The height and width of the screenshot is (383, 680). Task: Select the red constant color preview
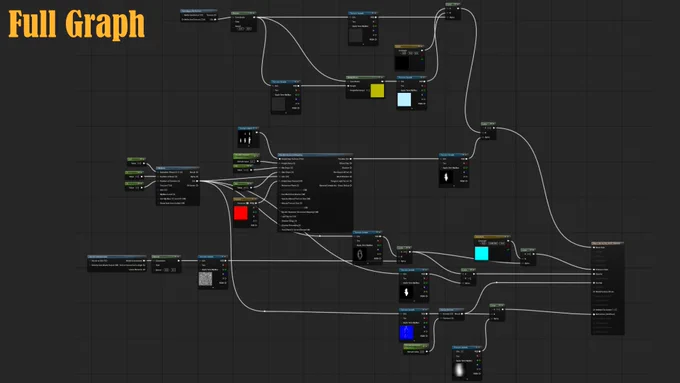241,213
